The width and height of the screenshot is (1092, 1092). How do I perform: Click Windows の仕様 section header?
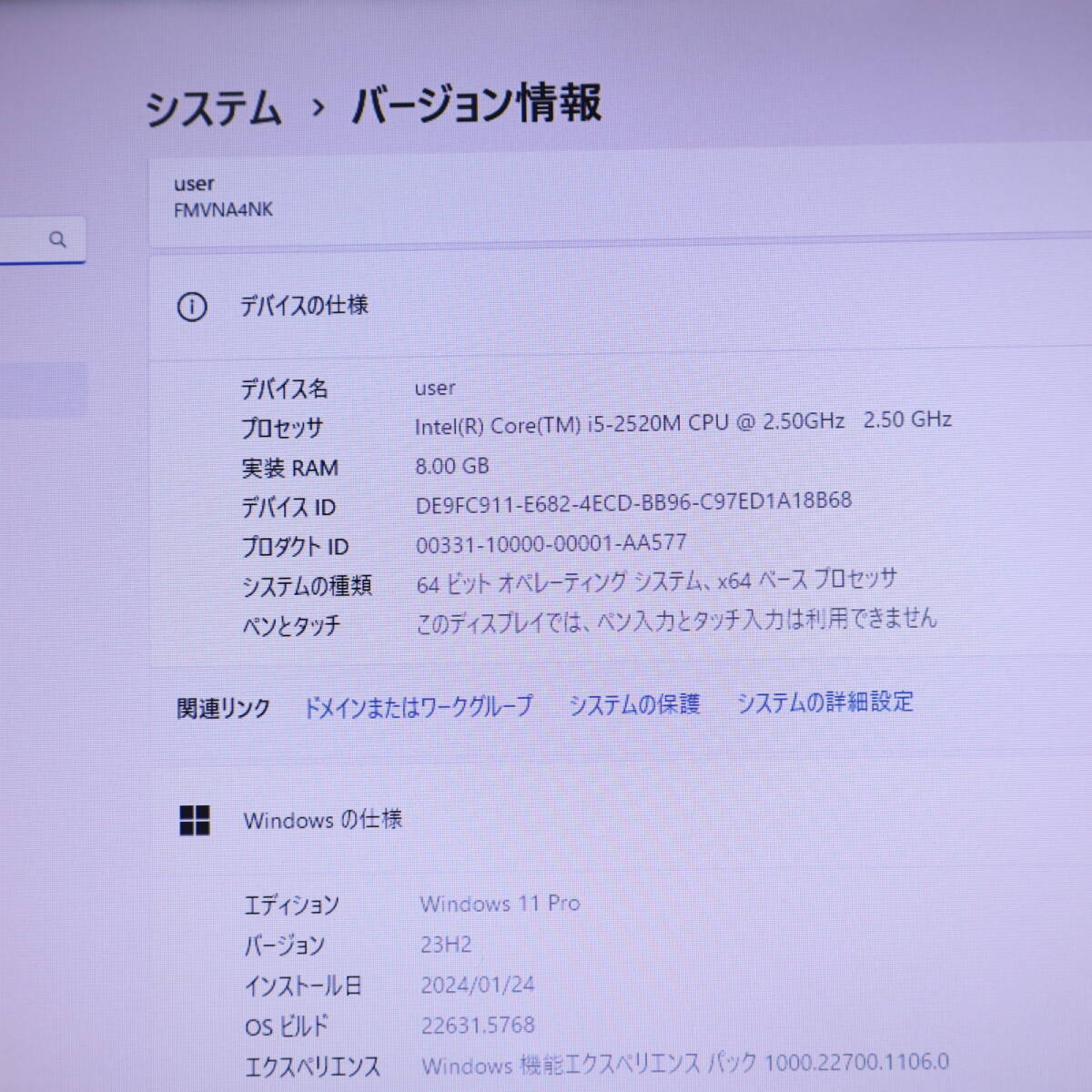322,820
